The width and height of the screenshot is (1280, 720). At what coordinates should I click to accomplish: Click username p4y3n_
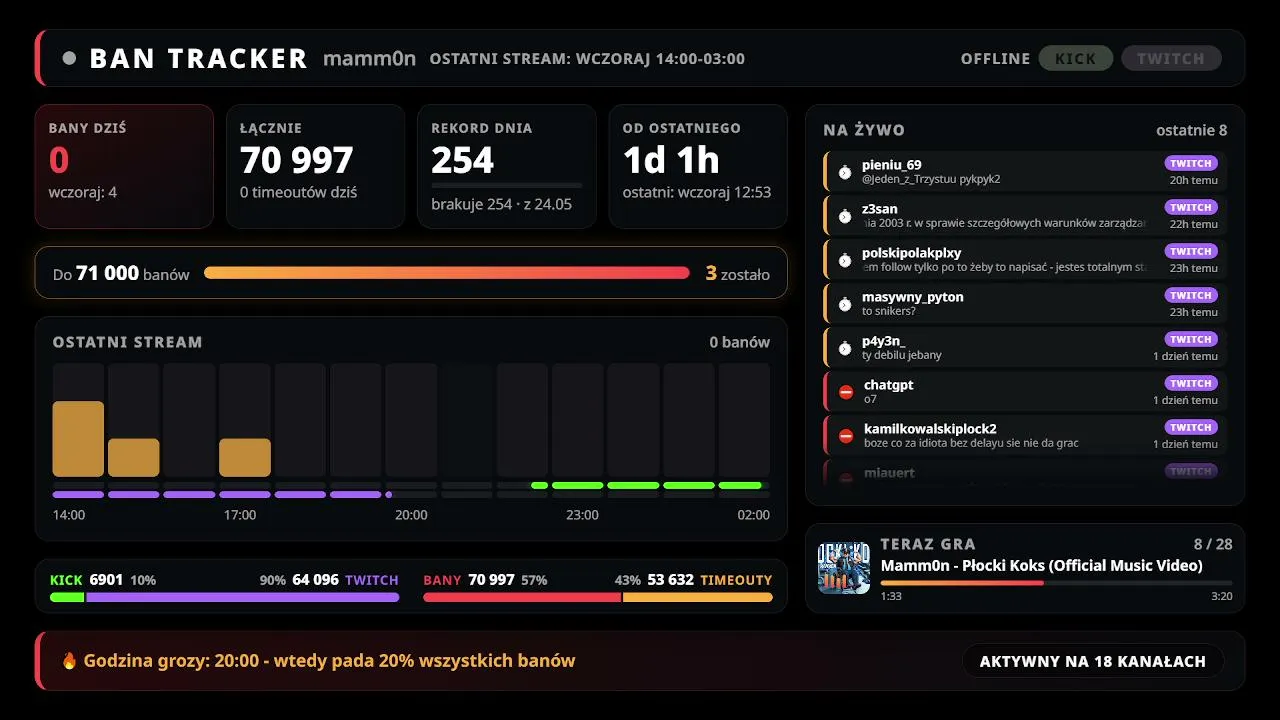[884, 341]
